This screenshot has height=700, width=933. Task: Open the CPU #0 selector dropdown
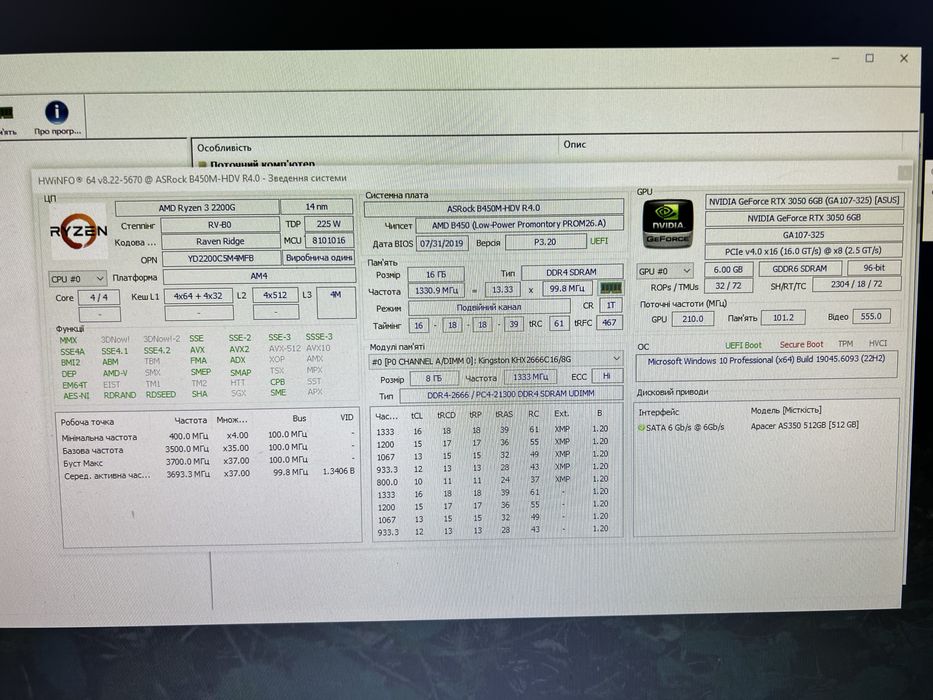tap(77, 279)
